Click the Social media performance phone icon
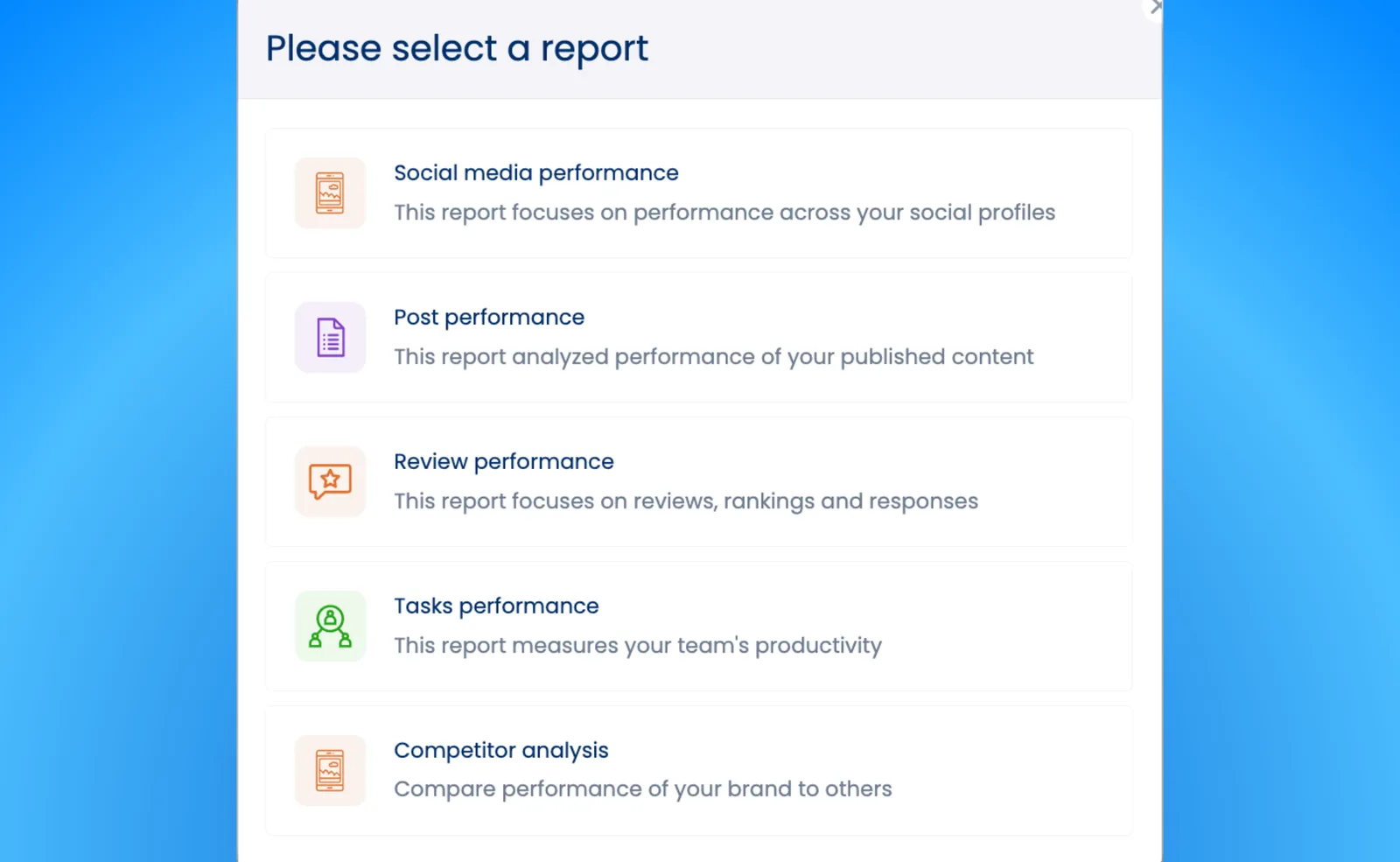The width and height of the screenshot is (1400, 862). click(330, 193)
